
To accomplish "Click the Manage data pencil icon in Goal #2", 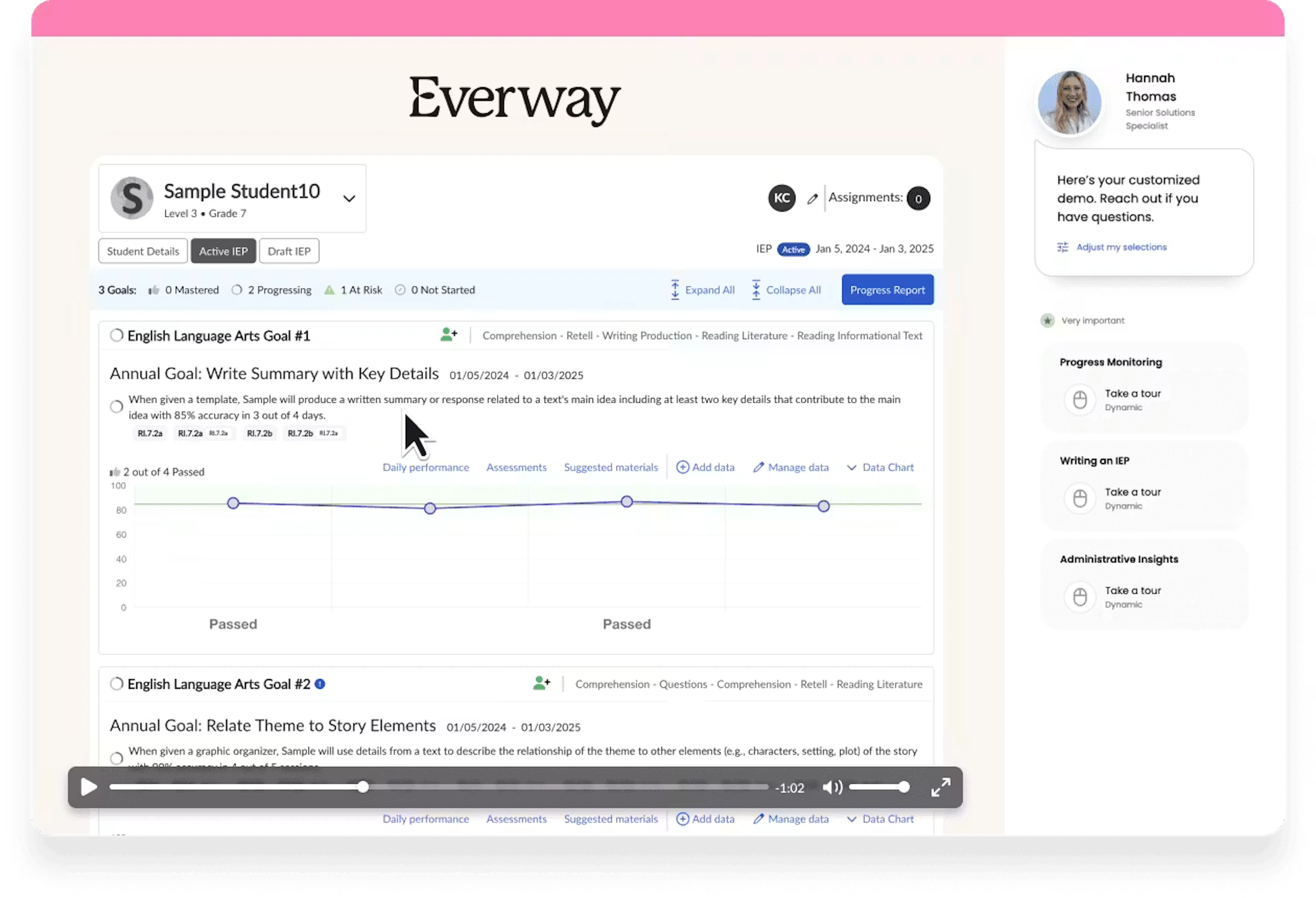I will (x=758, y=819).
